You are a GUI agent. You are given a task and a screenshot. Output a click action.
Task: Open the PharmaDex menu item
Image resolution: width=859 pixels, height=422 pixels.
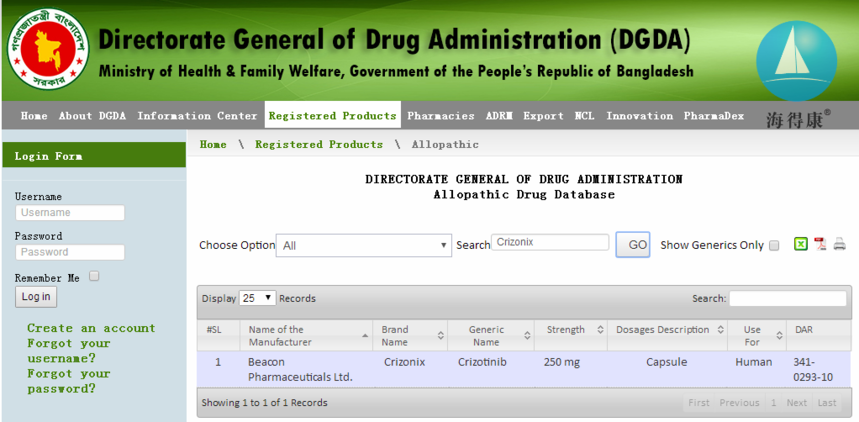[x=714, y=116]
